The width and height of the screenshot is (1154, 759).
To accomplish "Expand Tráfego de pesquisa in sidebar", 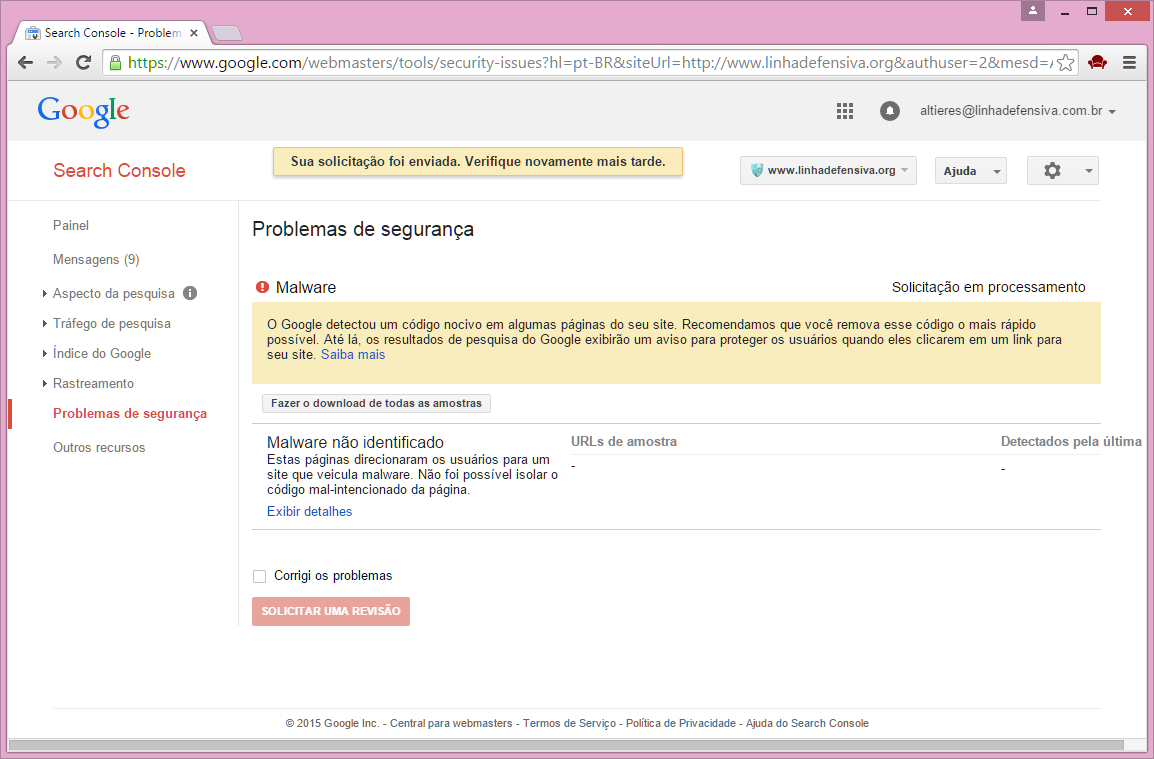I will pos(111,324).
